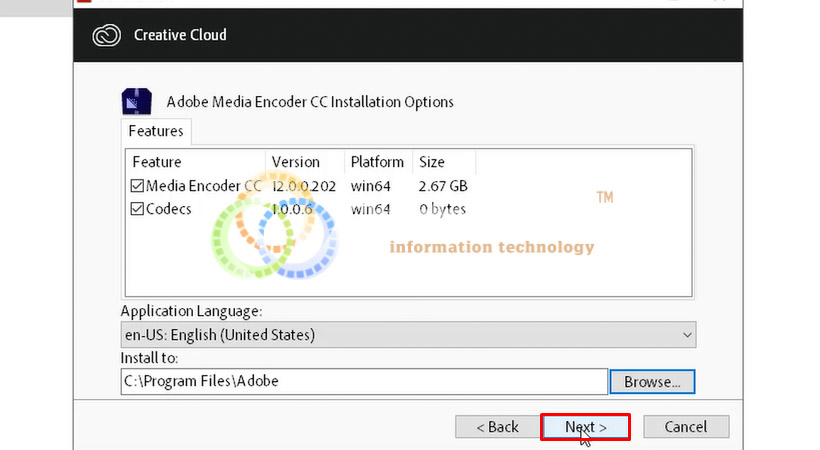Browse for an install location
The image size is (820, 450).
(652, 381)
